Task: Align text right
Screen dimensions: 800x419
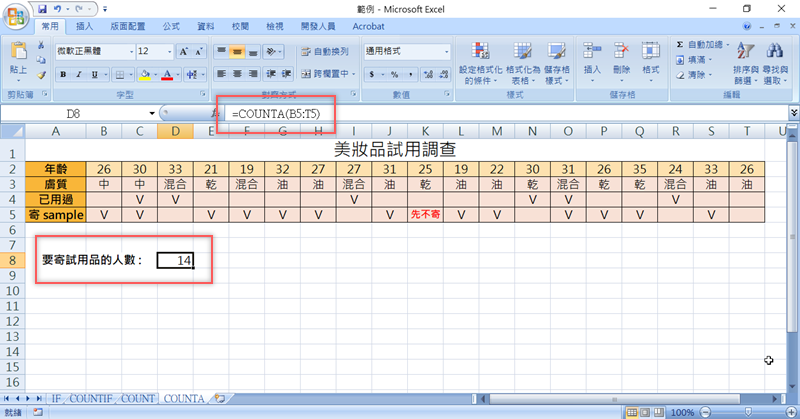Action: [253, 74]
